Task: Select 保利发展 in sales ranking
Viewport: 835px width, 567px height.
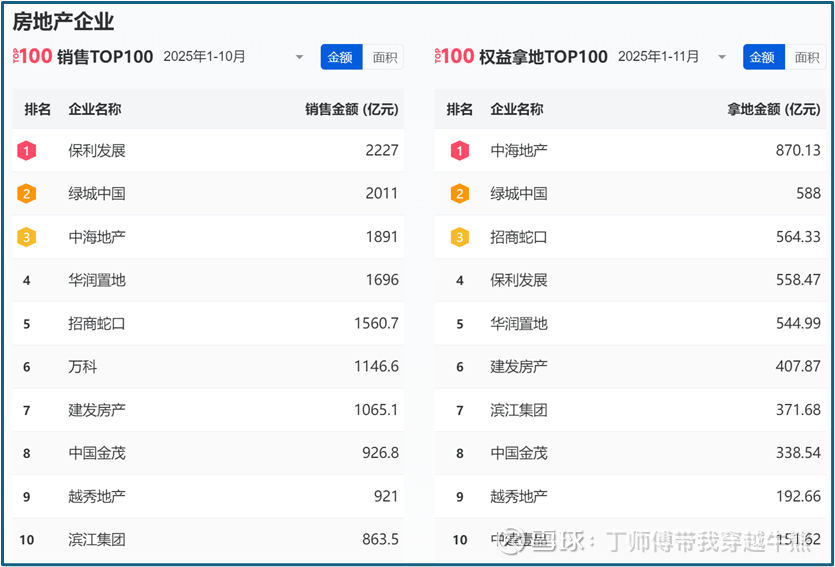Action: click(97, 151)
